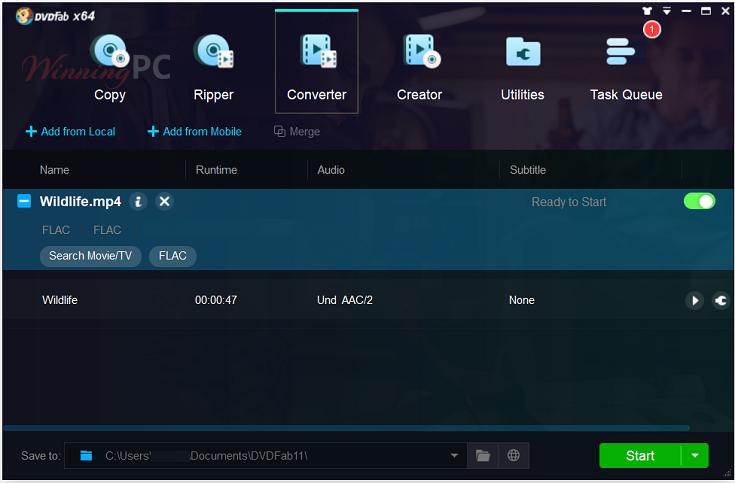735x483 pixels.
Task: Select the Converter module
Action: [316, 62]
